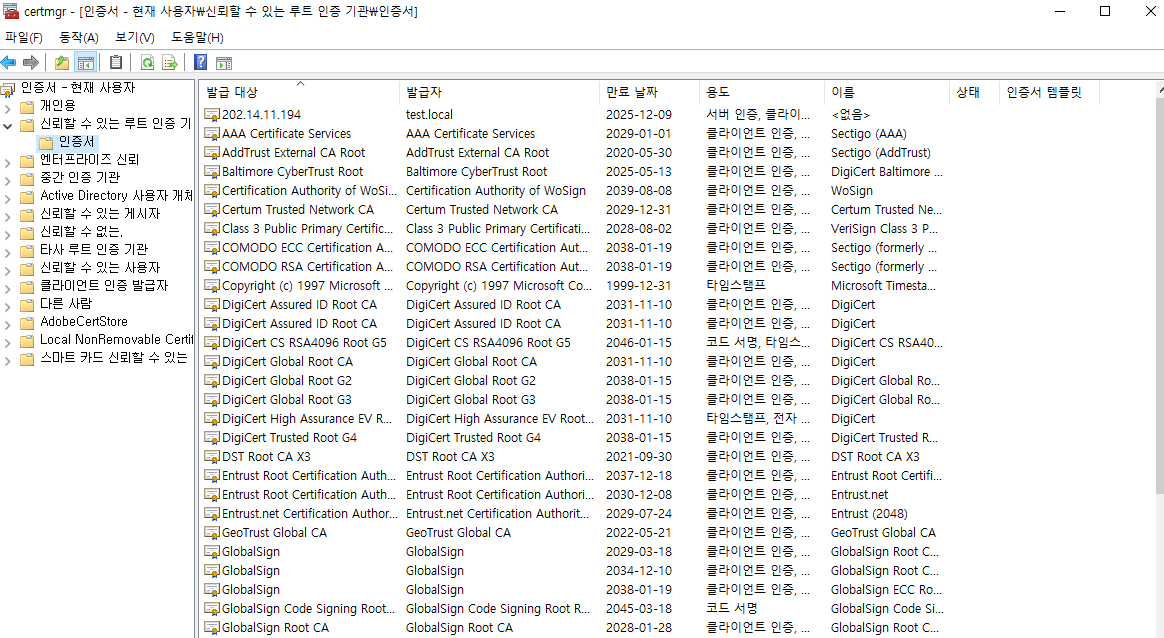Click certificate icon for GeoTrust Global CA

point(212,533)
